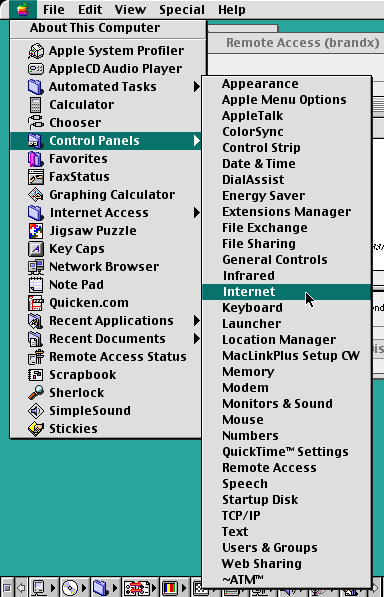Click the Network Browser icon
The image size is (384, 597).
point(36,267)
